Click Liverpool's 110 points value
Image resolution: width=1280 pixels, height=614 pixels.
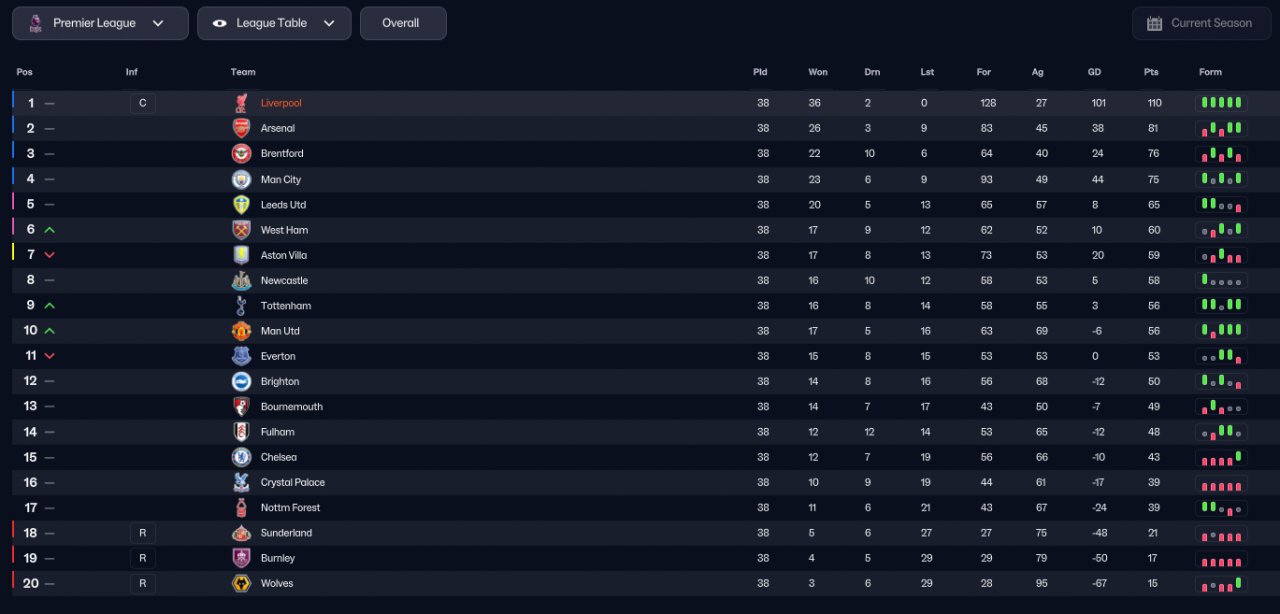coord(1155,103)
